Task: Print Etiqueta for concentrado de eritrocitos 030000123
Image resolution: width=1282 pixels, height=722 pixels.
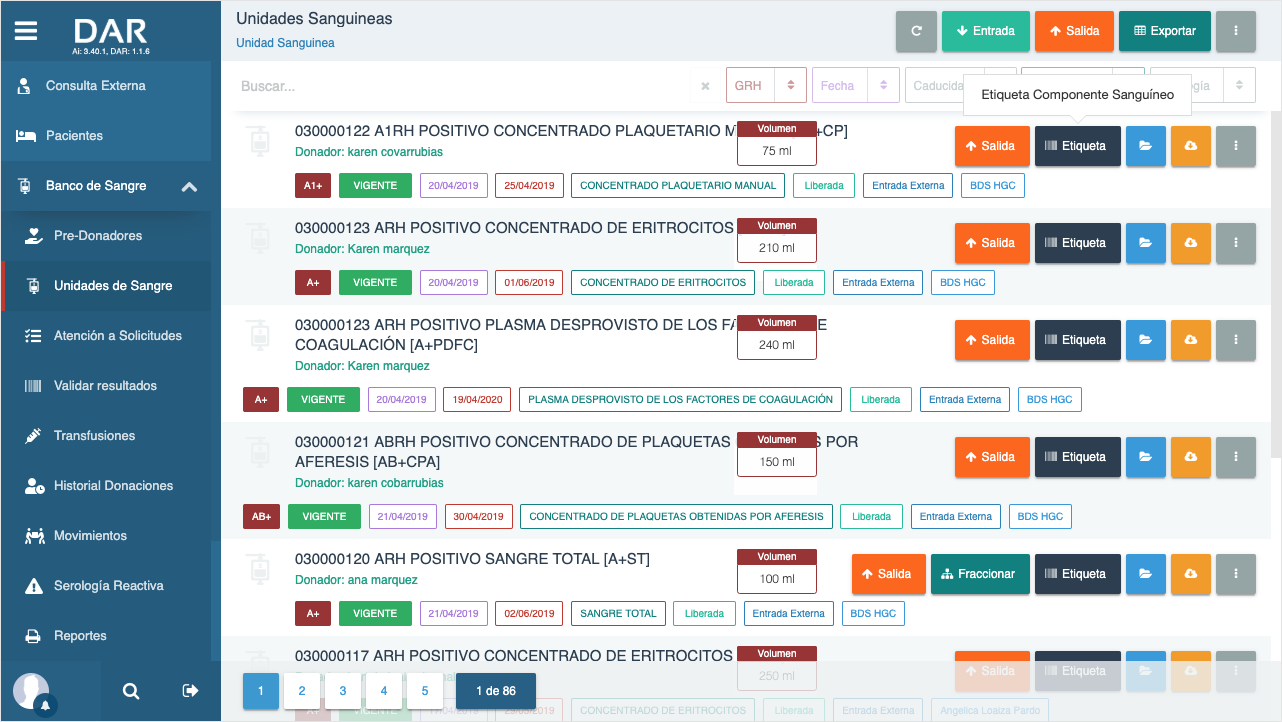Action: (x=1078, y=243)
